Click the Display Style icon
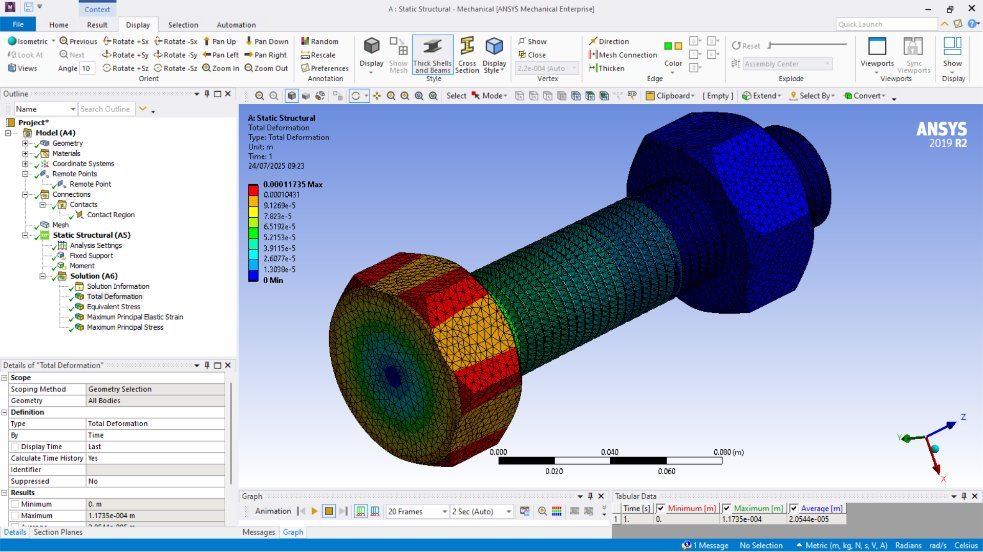 [494, 55]
